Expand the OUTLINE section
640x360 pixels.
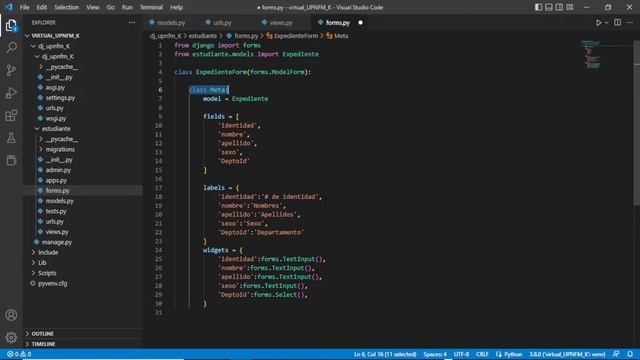pyautogui.click(x=42, y=334)
